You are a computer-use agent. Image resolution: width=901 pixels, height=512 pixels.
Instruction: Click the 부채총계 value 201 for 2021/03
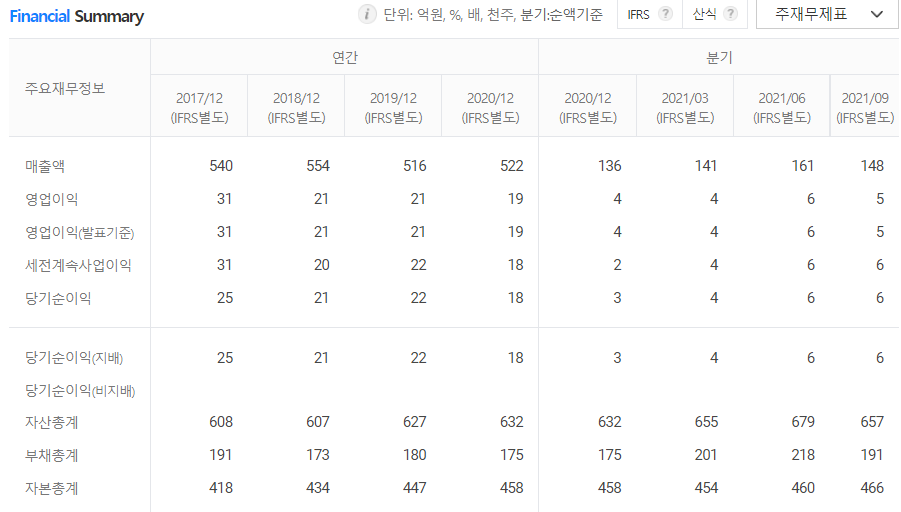tap(706, 455)
